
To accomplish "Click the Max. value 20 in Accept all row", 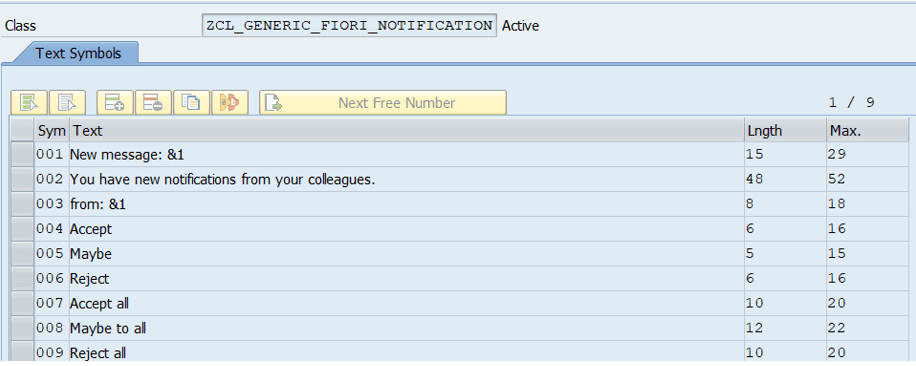I will click(837, 304).
